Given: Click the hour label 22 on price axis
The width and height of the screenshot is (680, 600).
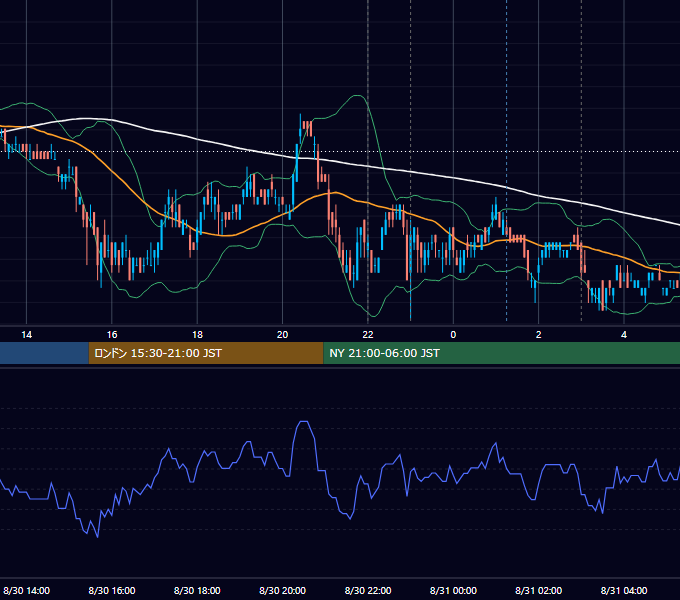Looking at the screenshot, I should (x=368, y=335).
